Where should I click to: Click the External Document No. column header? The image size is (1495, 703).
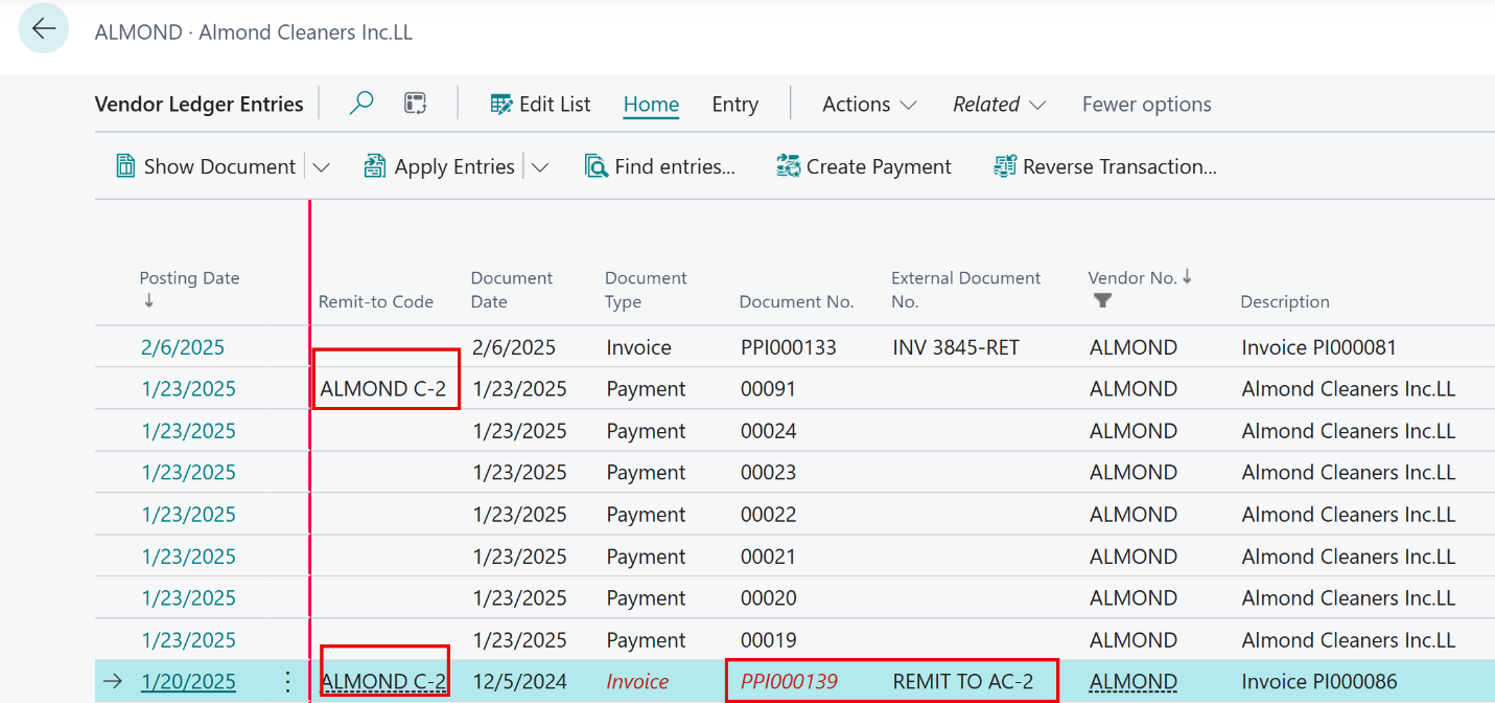[966, 289]
